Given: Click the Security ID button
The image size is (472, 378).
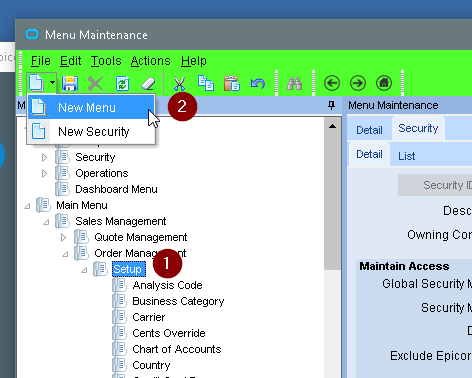Looking at the screenshot, I should click(x=435, y=185).
